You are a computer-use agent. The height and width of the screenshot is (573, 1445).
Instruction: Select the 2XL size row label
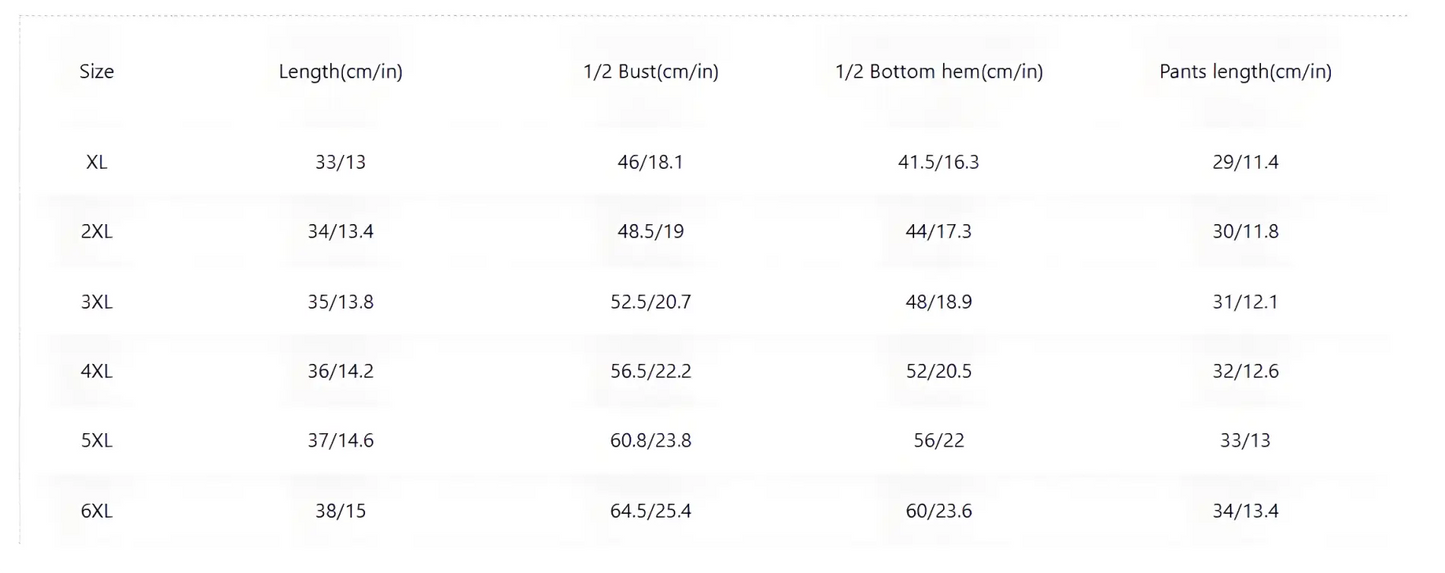point(97,232)
